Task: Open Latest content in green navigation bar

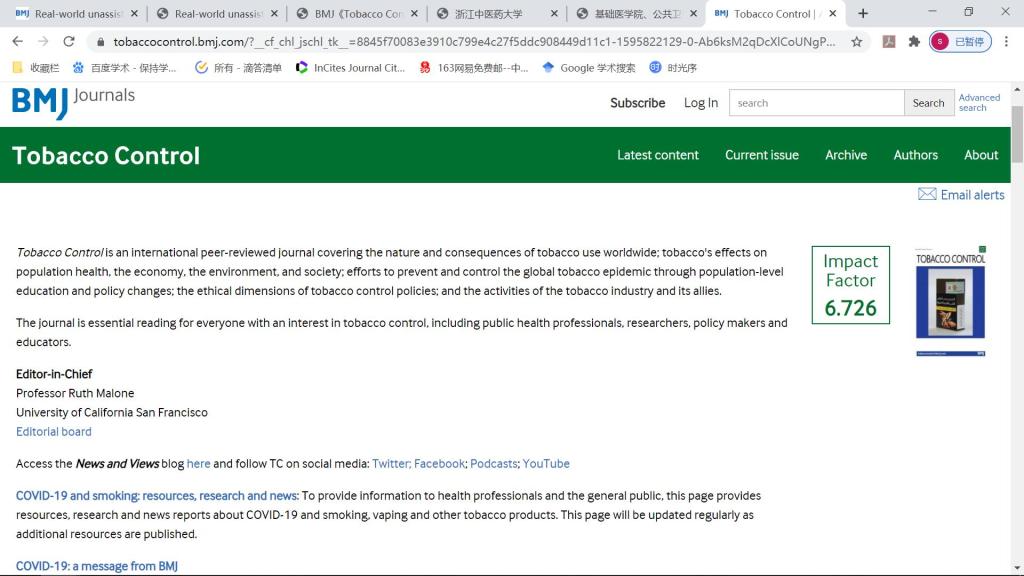Action: [657, 155]
